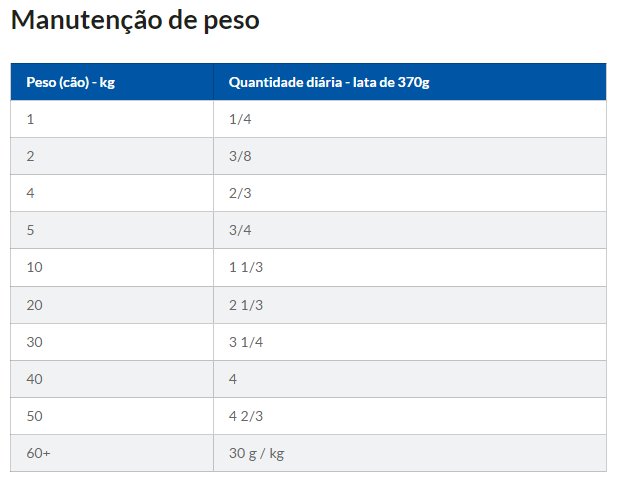
Task: Click the 3/4 quantity value
Action: pyautogui.click(x=240, y=230)
